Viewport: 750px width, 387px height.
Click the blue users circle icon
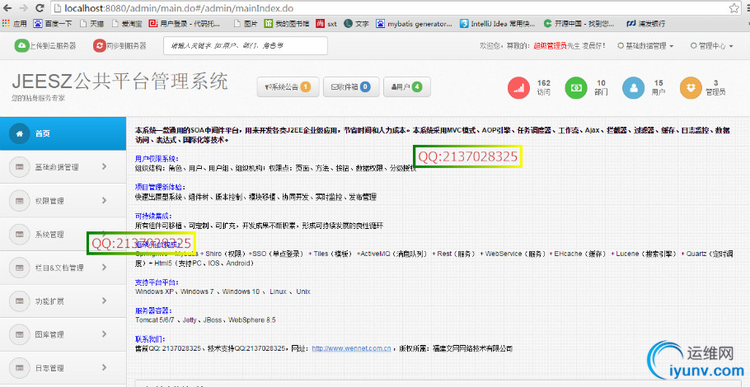[633, 88]
